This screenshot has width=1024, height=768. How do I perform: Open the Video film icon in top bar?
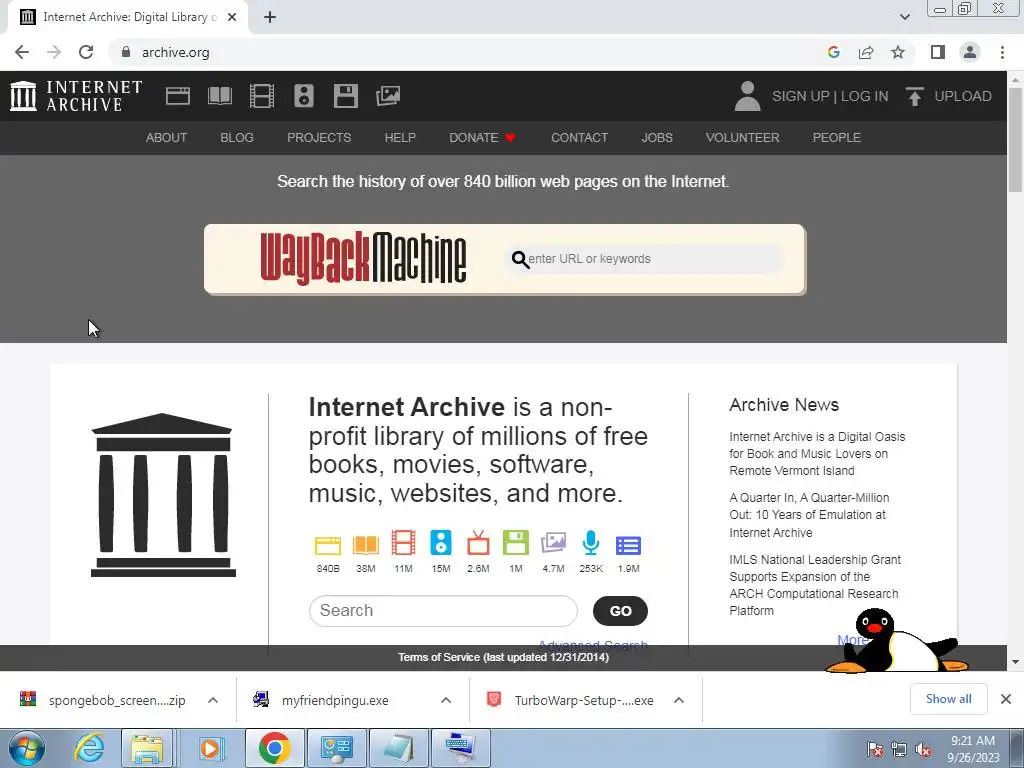(262, 96)
